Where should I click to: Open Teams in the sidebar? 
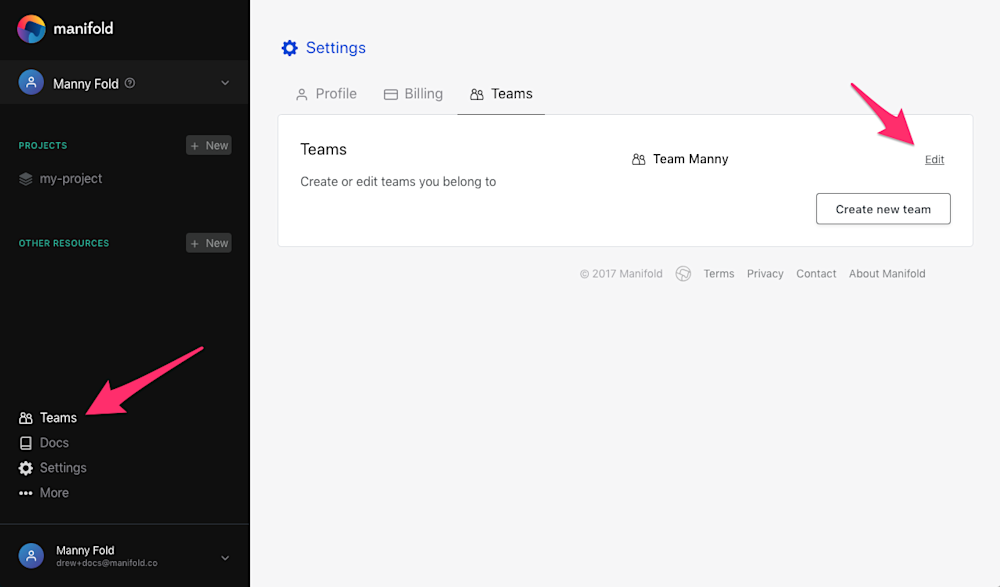click(58, 418)
